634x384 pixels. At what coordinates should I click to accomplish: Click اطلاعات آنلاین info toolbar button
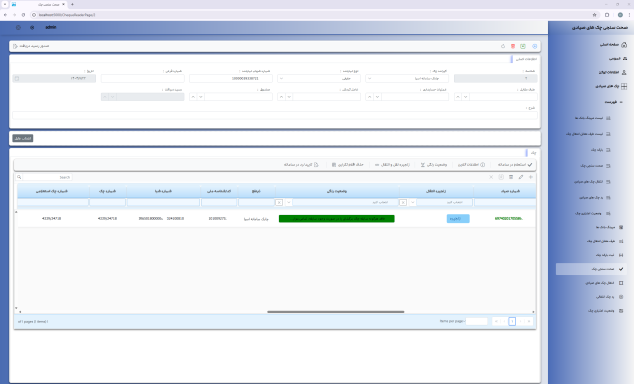coord(471,165)
